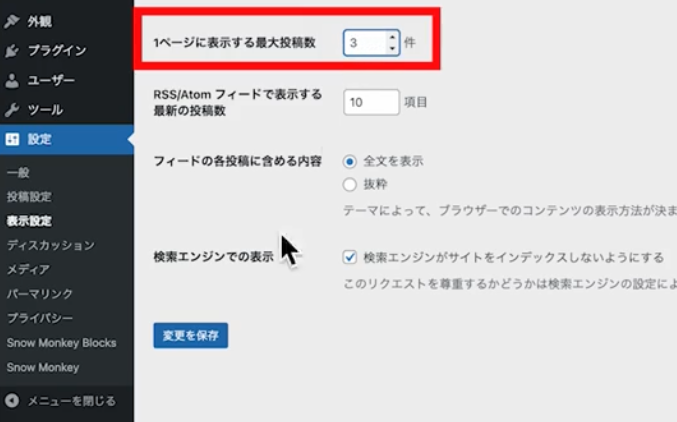Open メディア settings page
Screen dimensions: 677x422
tap(27, 269)
